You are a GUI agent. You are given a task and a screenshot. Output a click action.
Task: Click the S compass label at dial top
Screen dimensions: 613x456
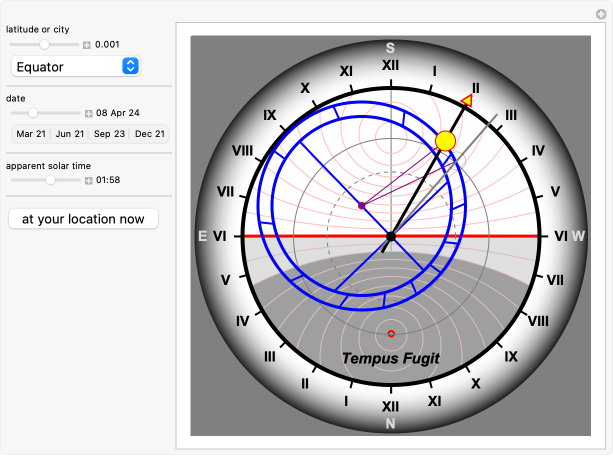click(391, 48)
